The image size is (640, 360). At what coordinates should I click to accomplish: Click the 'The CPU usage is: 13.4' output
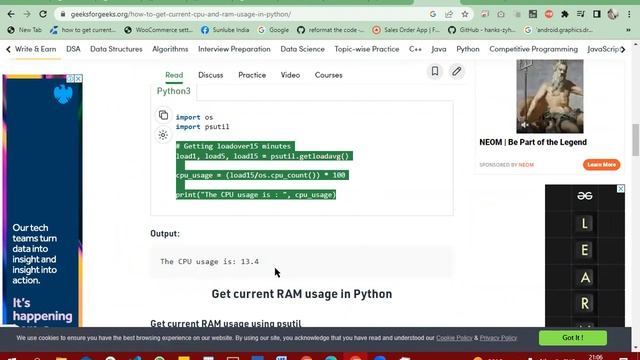[x=209, y=261]
